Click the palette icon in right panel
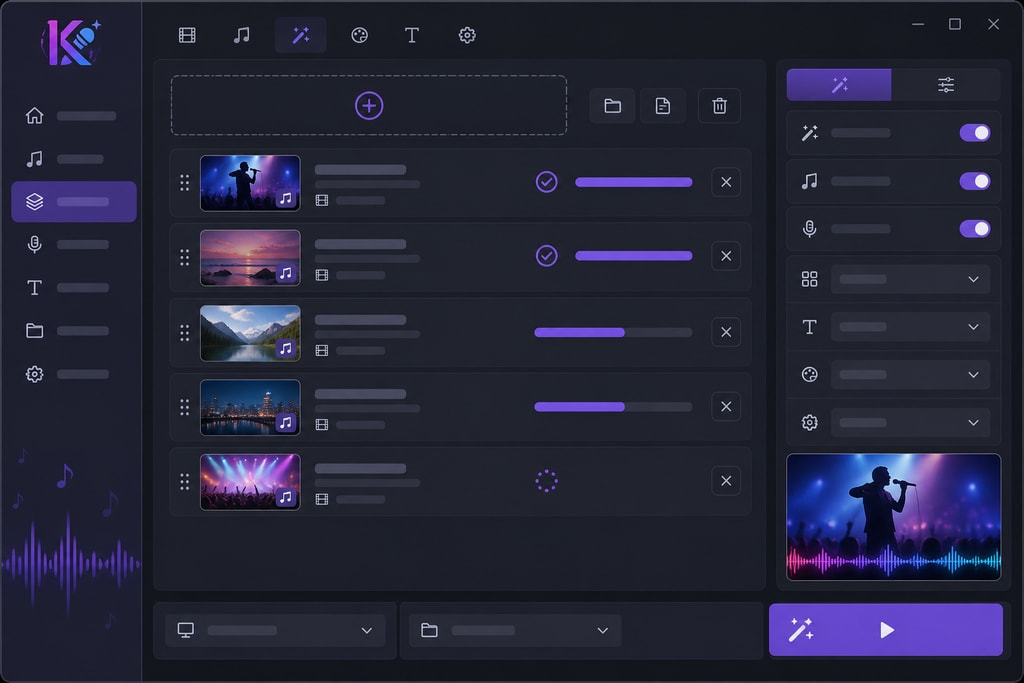 809,374
